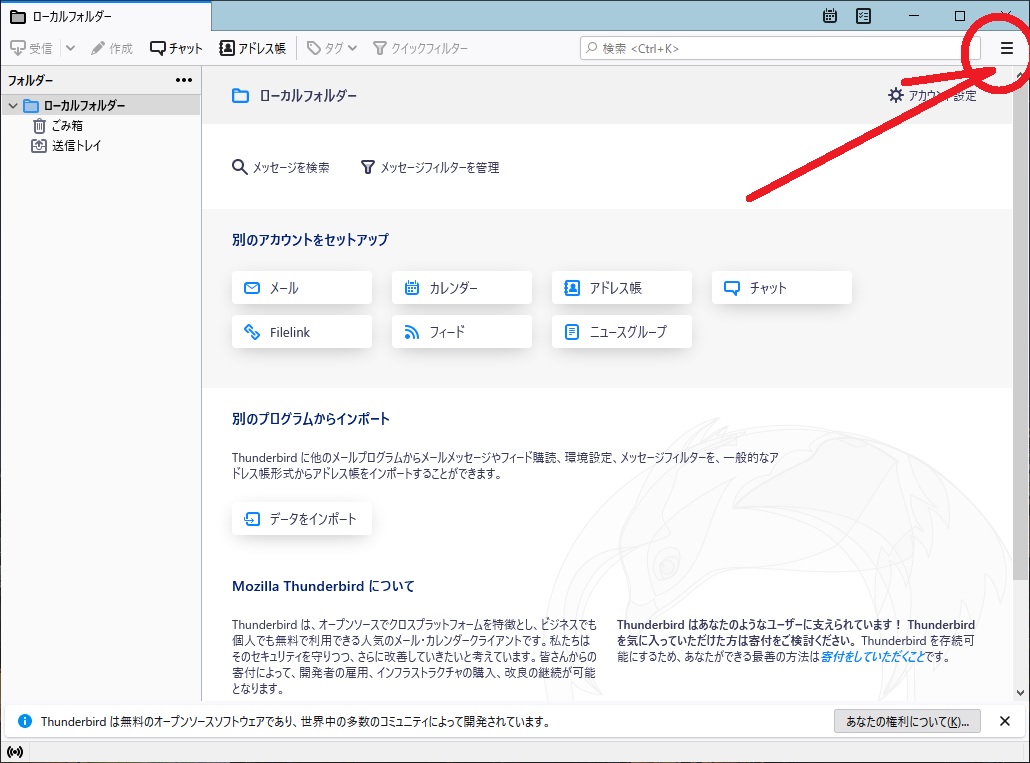
Task: Collapse the ローカルフォルダー tree node
Action: [13, 105]
